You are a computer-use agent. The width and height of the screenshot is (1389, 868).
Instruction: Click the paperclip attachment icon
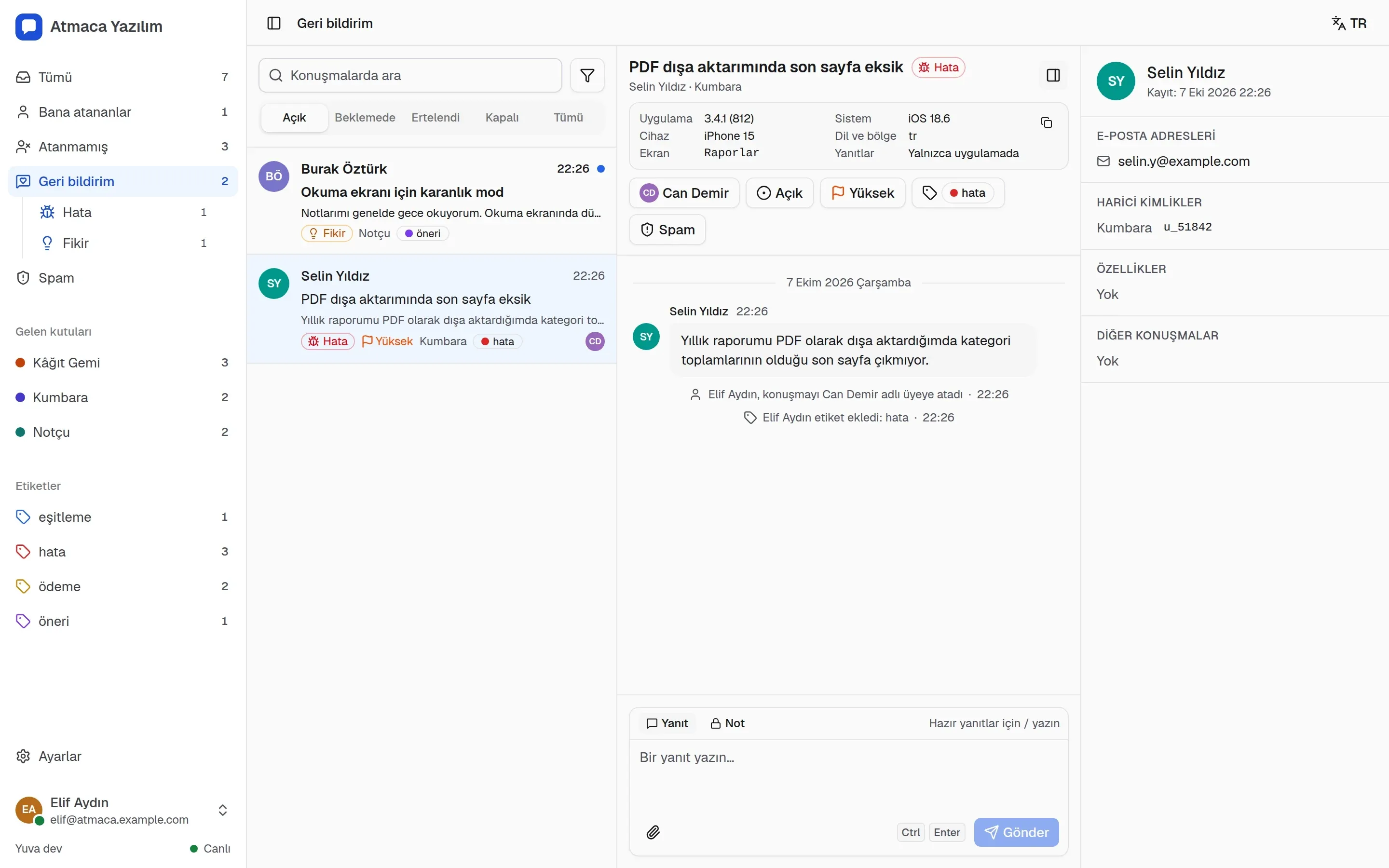point(653,832)
